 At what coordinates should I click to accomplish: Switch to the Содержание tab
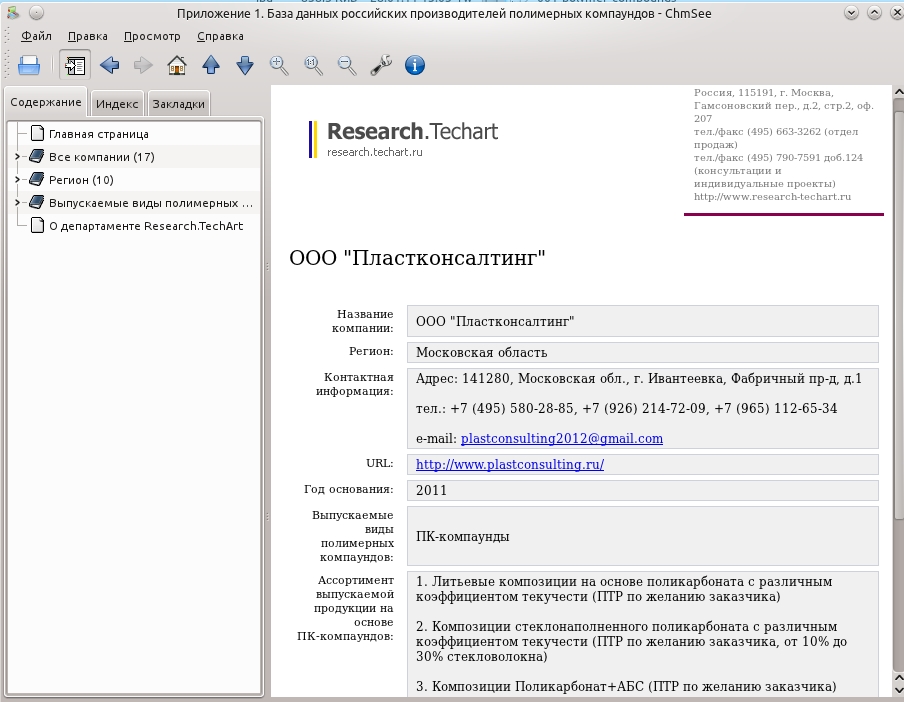tap(46, 102)
